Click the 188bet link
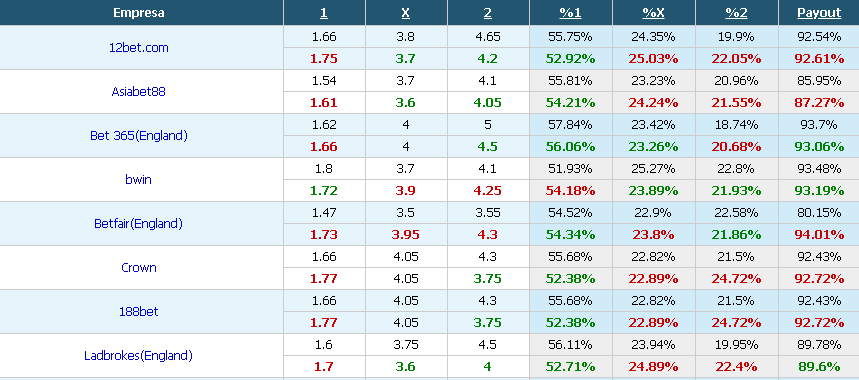Image resolution: width=859 pixels, height=380 pixels. [139, 312]
